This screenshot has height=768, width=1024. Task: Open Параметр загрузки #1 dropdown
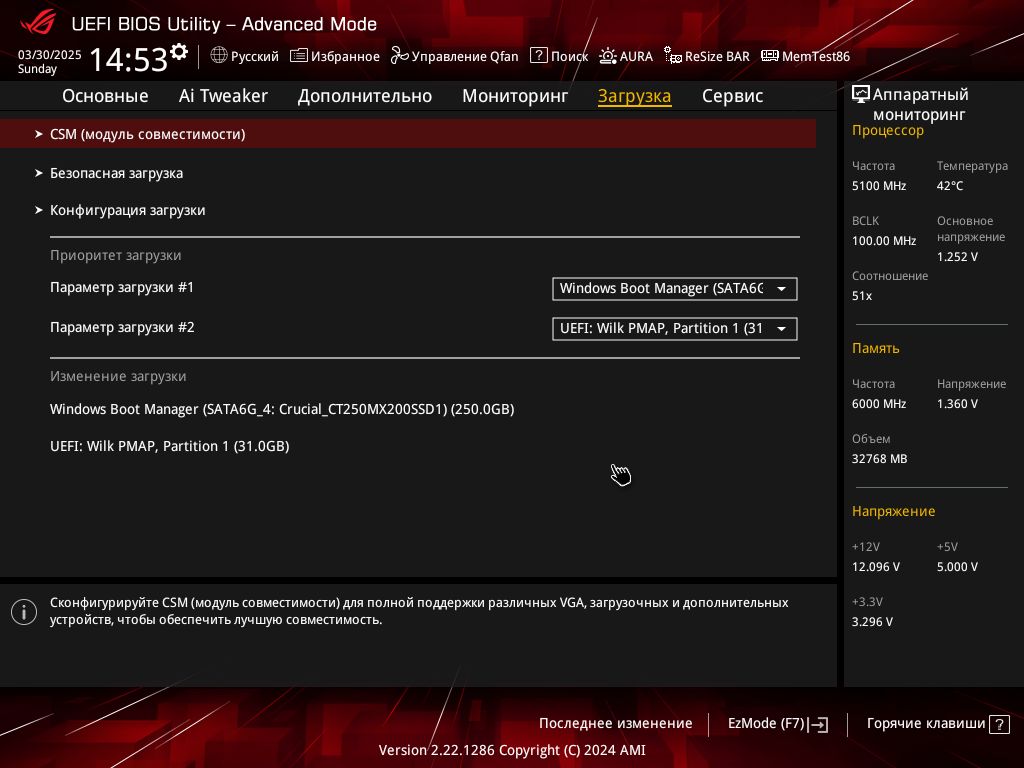[675, 289]
